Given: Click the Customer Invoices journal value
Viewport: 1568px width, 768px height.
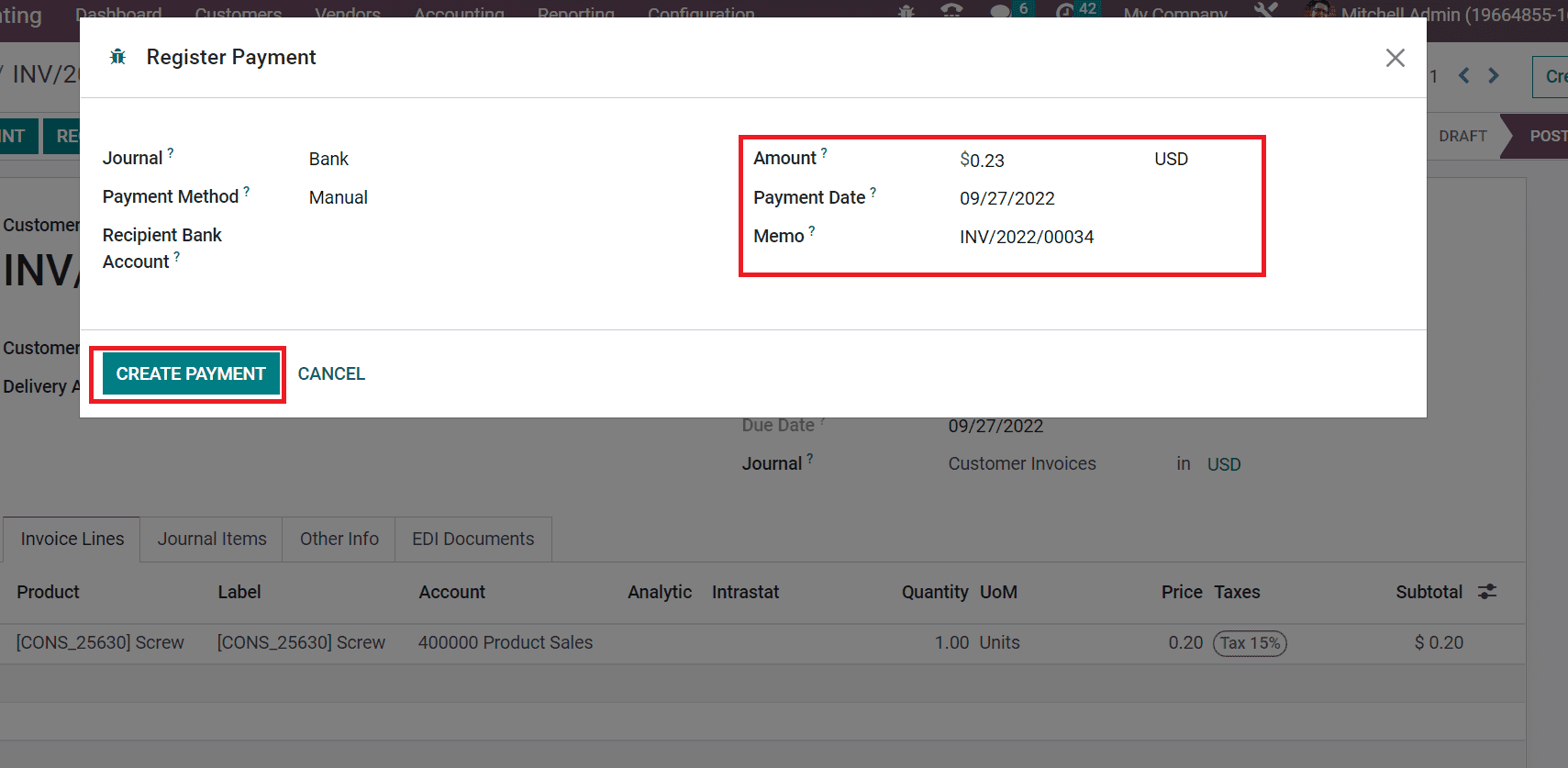Looking at the screenshot, I should coord(1022,463).
